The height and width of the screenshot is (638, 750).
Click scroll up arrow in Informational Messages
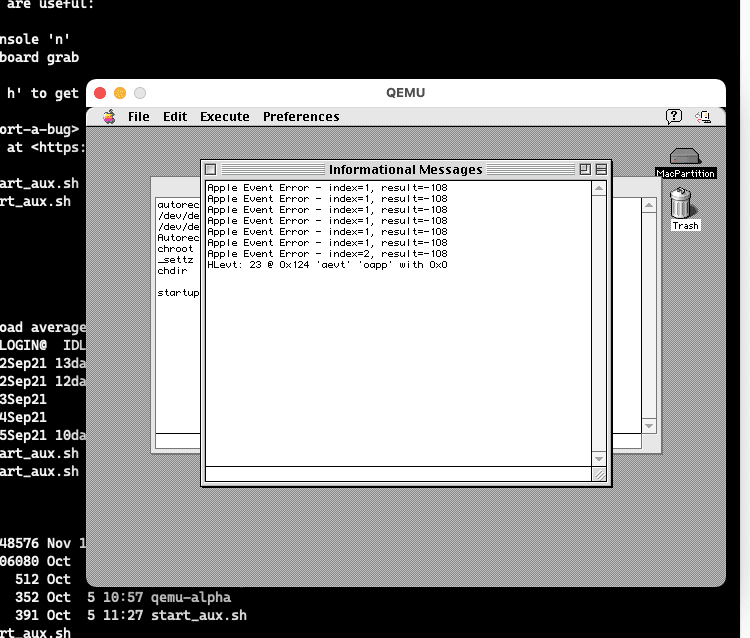[600, 188]
